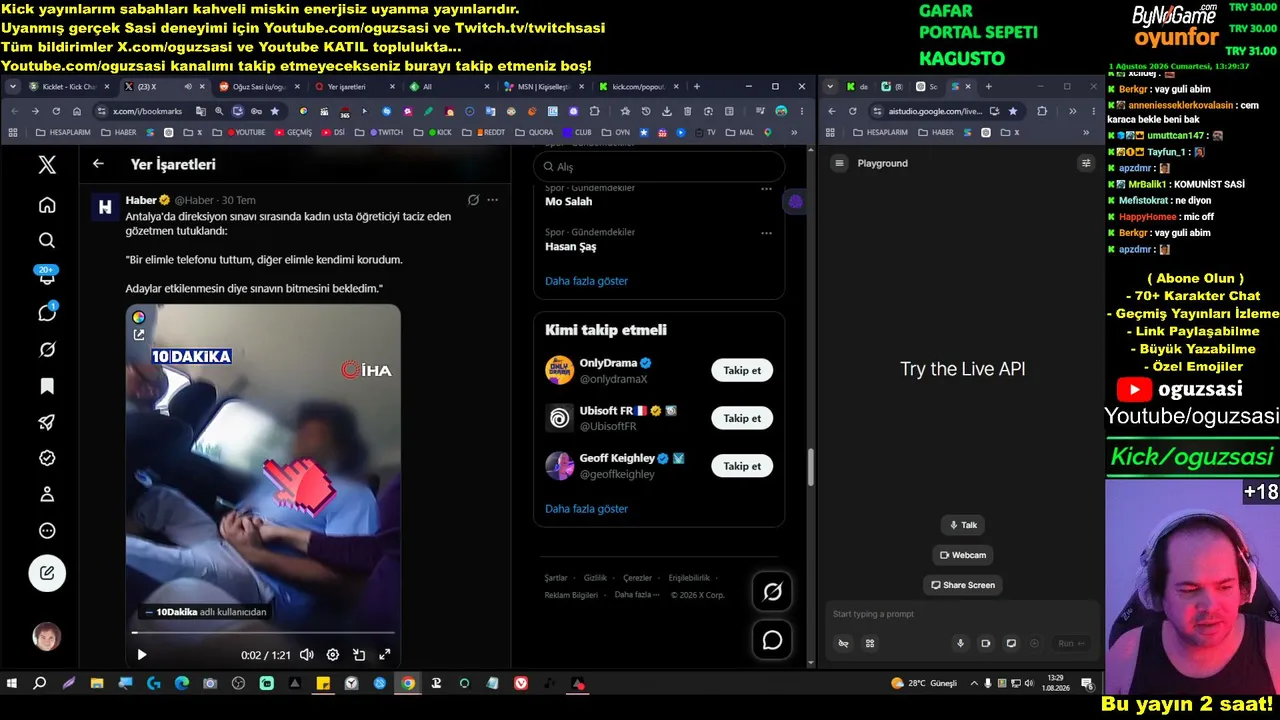Expand video to fullscreen

coord(384,655)
